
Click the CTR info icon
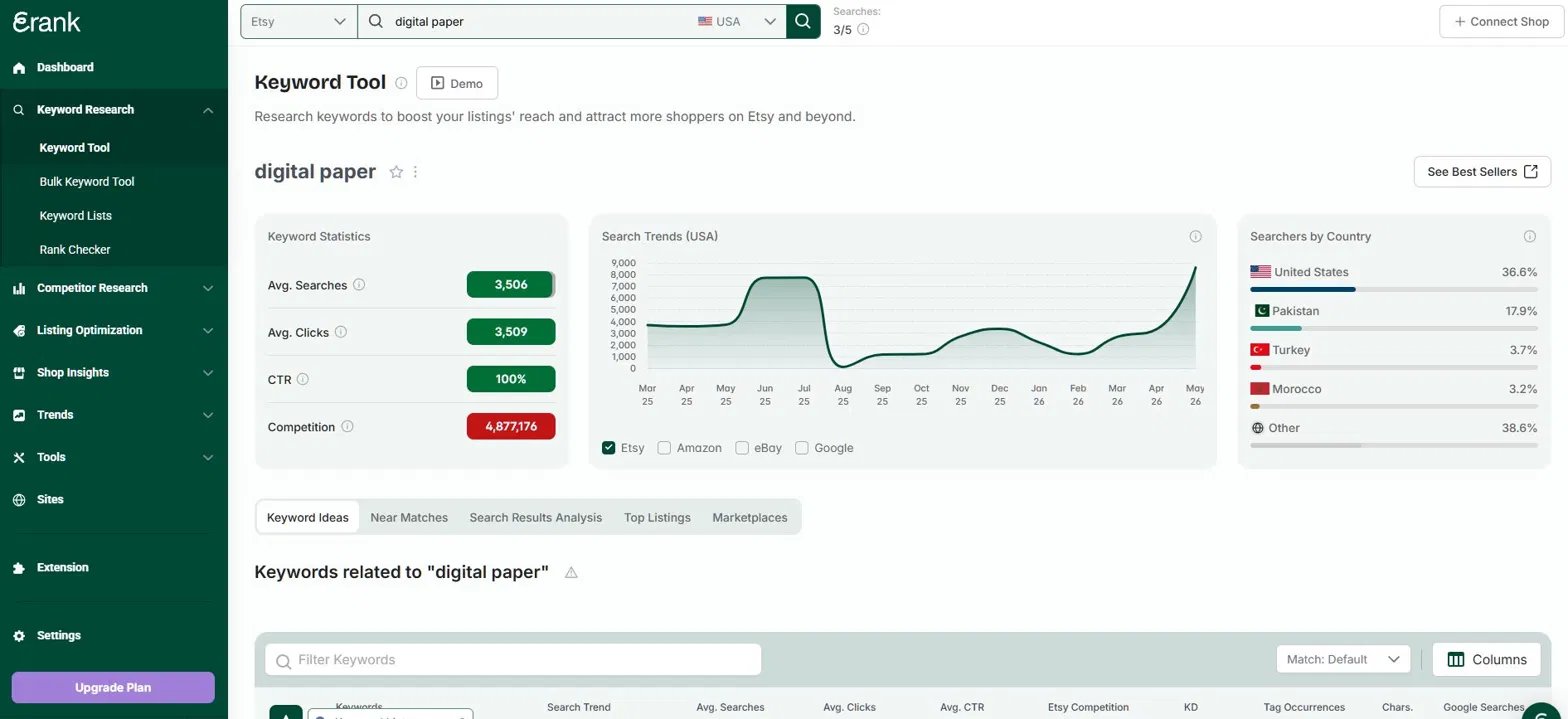[302, 379]
